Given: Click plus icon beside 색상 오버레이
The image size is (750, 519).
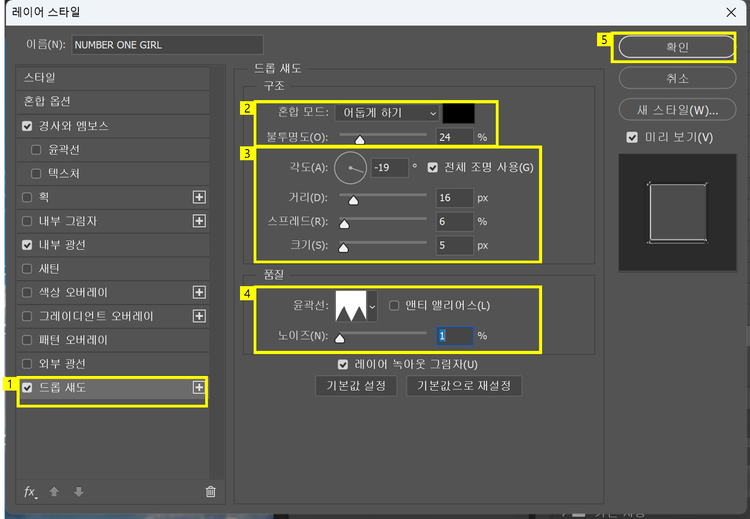Looking at the screenshot, I should coord(199,292).
